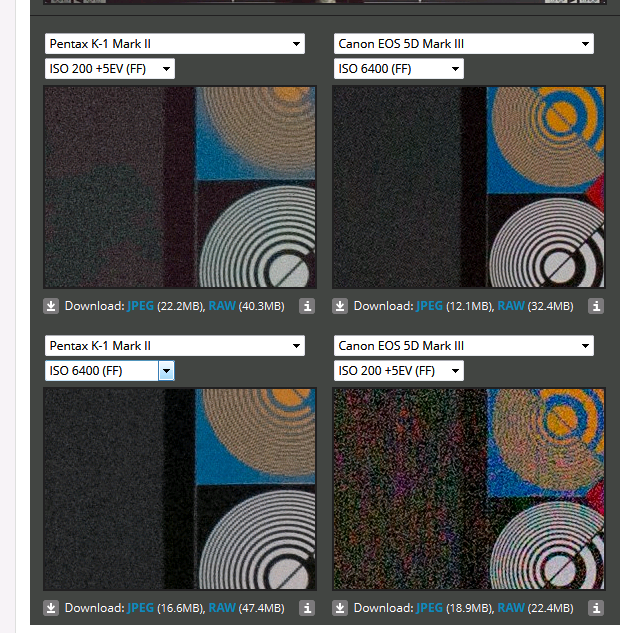Download the 22.2MB JPEG file

[x=140, y=306]
